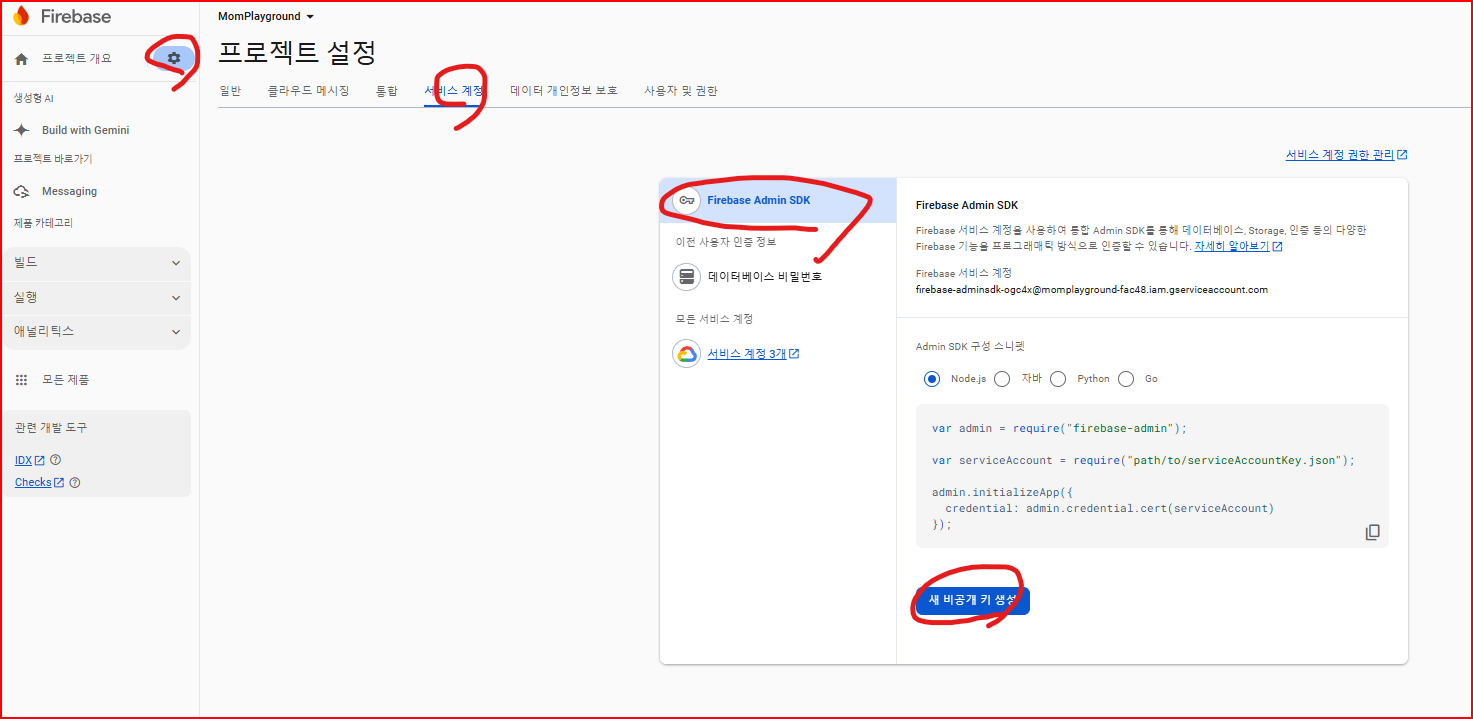The width and height of the screenshot is (1473, 719).
Task: Switch to 사용자 및 권한 tab
Action: 680,91
